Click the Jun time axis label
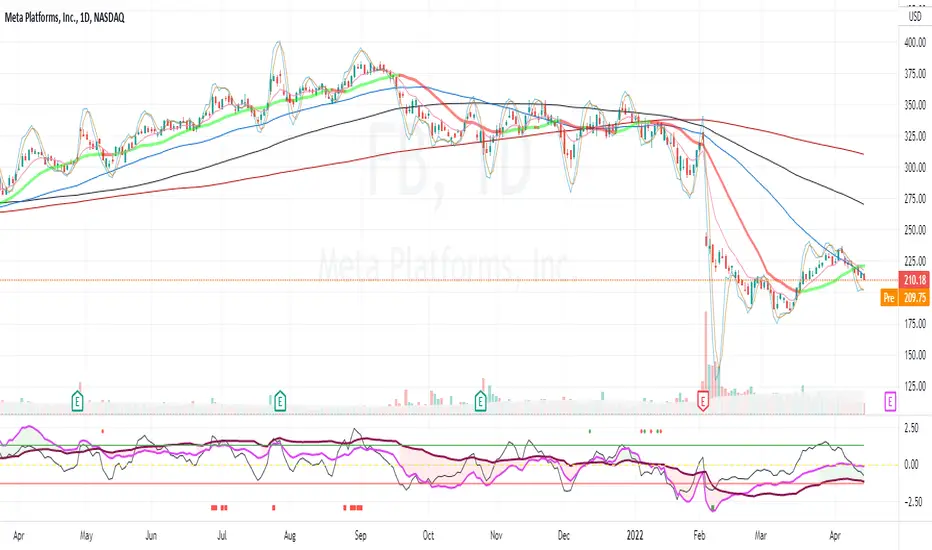 point(151,536)
